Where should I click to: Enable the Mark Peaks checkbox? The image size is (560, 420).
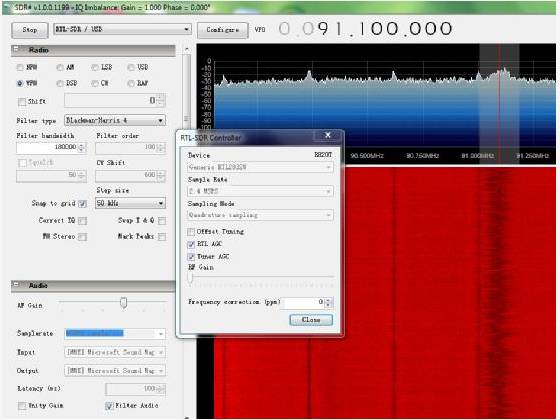coord(162,237)
